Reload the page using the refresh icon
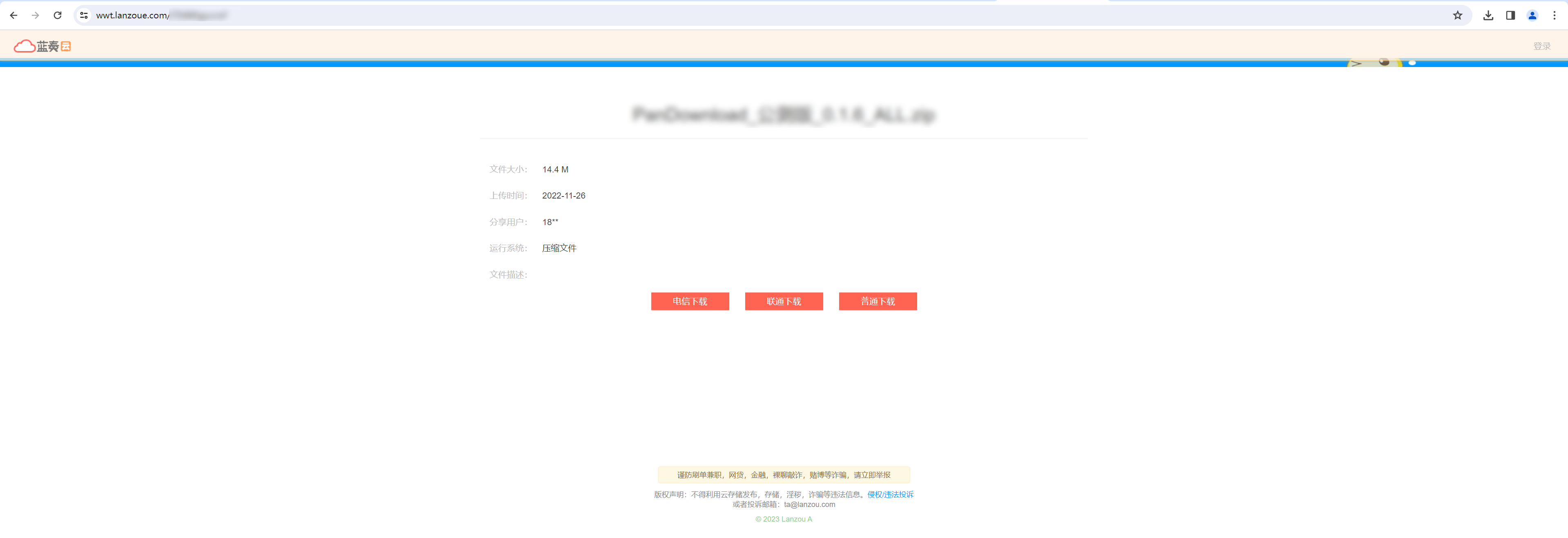The width and height of the screenshot is (1568, 538). (58, 15)
